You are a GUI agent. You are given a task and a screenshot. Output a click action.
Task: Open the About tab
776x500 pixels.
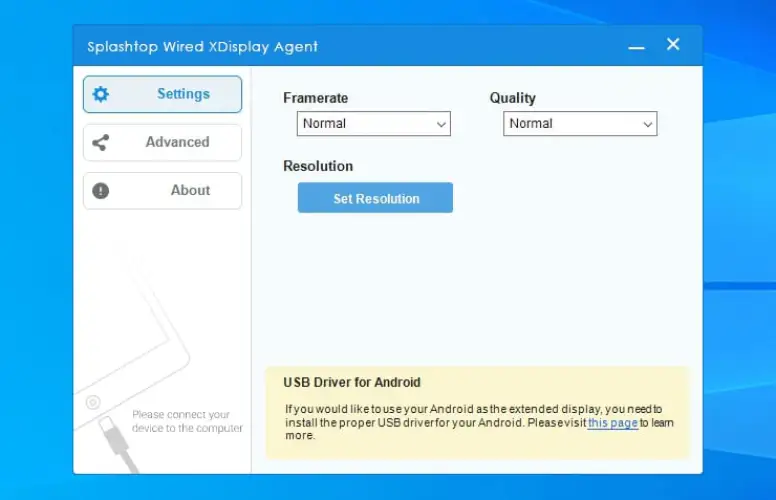pyautogui.click(x=162, y=190)
